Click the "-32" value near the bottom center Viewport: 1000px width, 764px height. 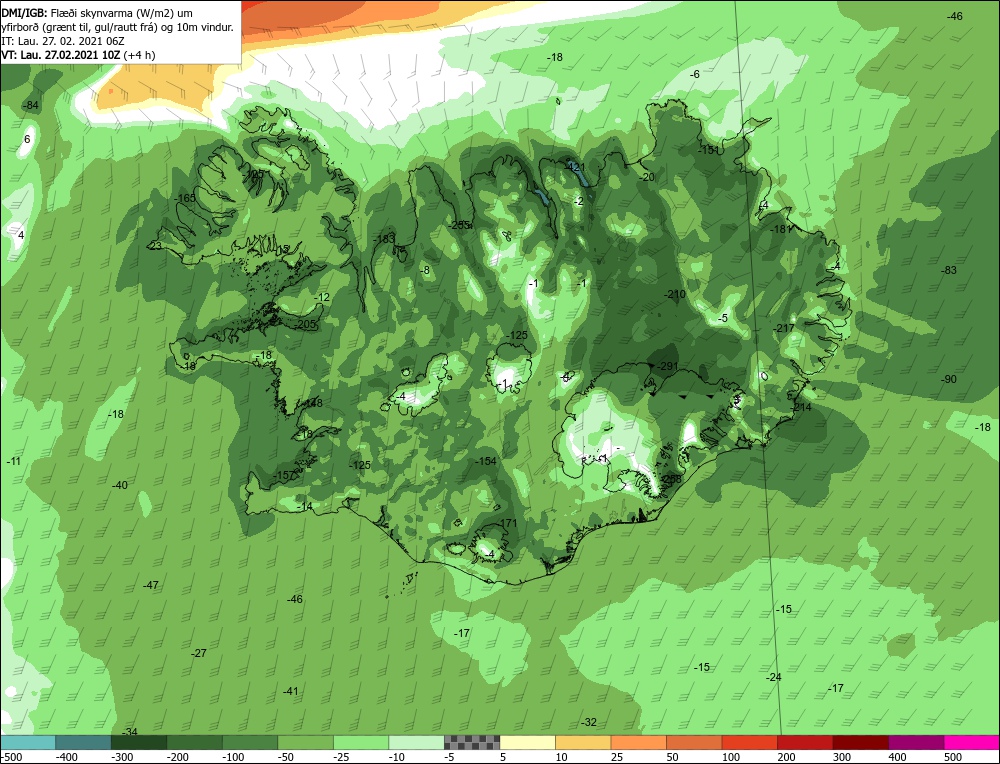click(589, 723)
